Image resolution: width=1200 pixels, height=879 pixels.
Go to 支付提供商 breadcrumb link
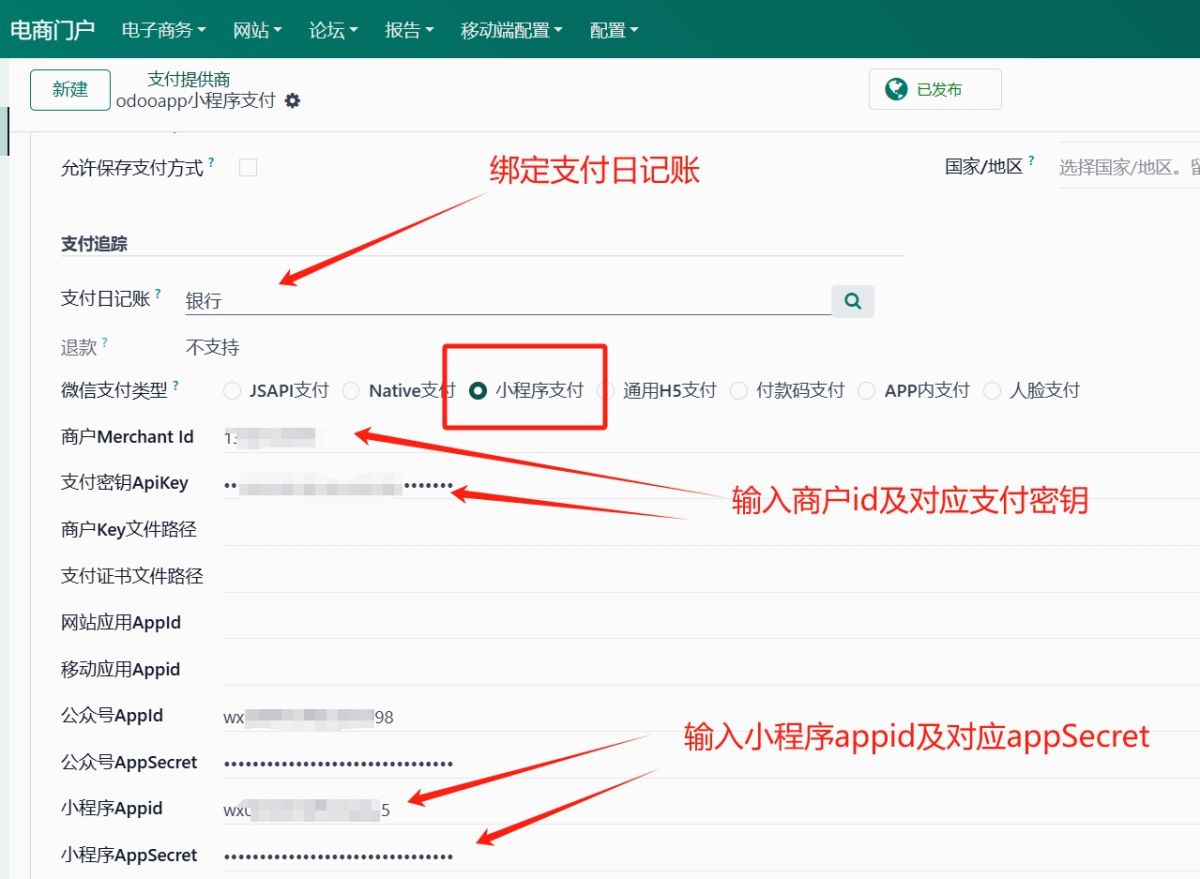click(x=189, y=79)
